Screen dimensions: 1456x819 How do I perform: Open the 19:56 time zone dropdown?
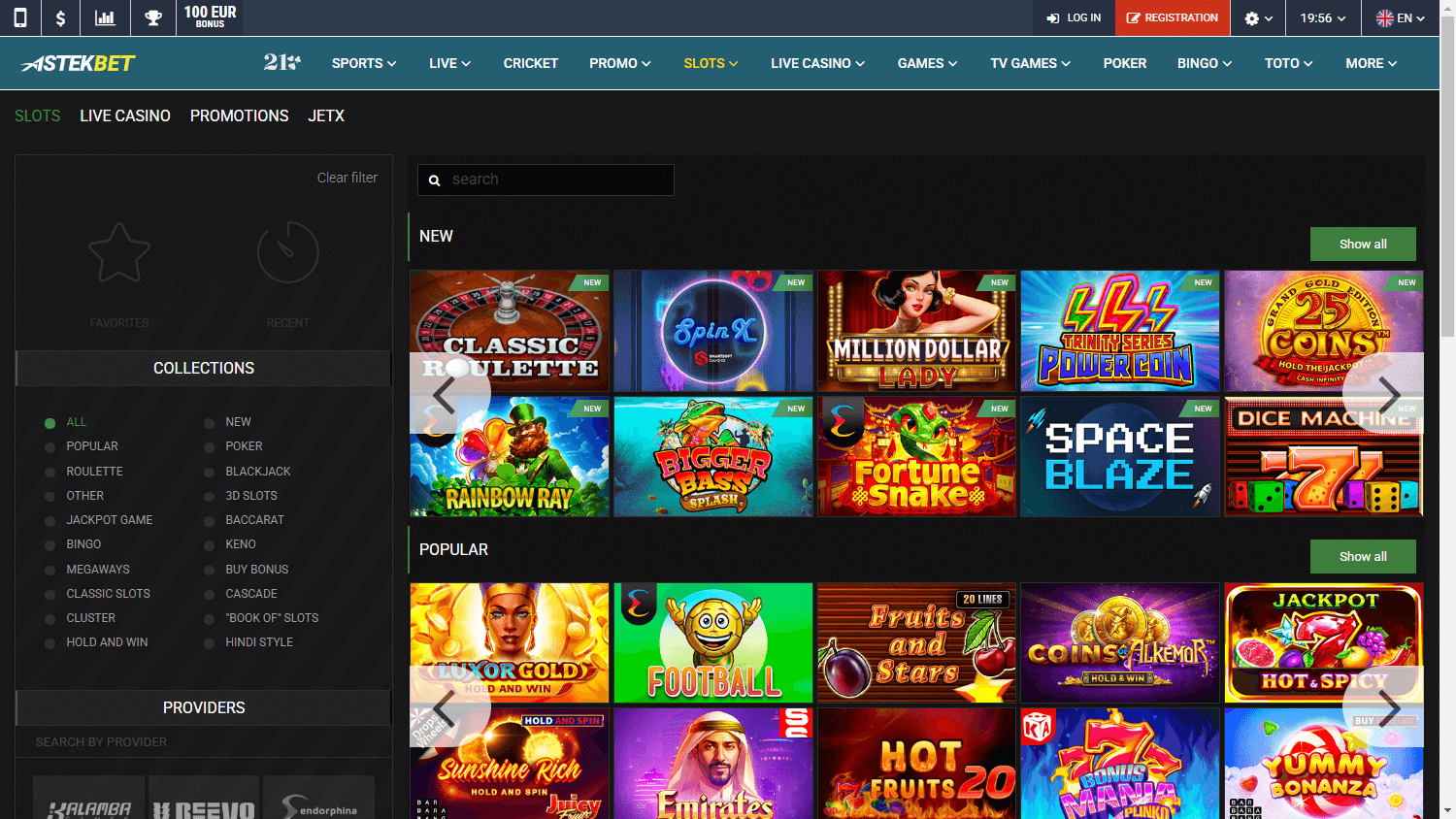1323,18
